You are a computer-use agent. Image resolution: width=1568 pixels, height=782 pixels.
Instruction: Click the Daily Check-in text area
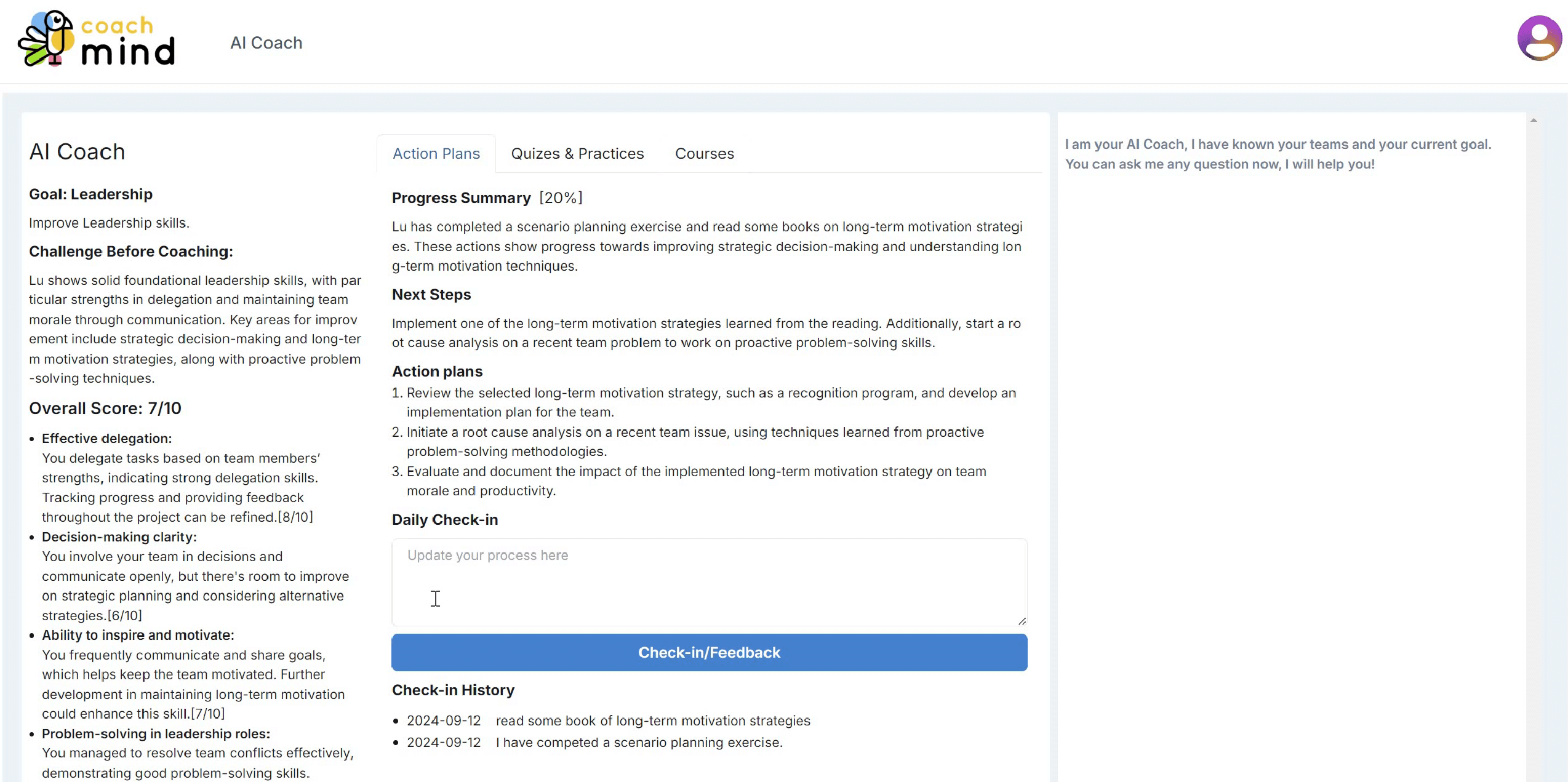[710, 583]
